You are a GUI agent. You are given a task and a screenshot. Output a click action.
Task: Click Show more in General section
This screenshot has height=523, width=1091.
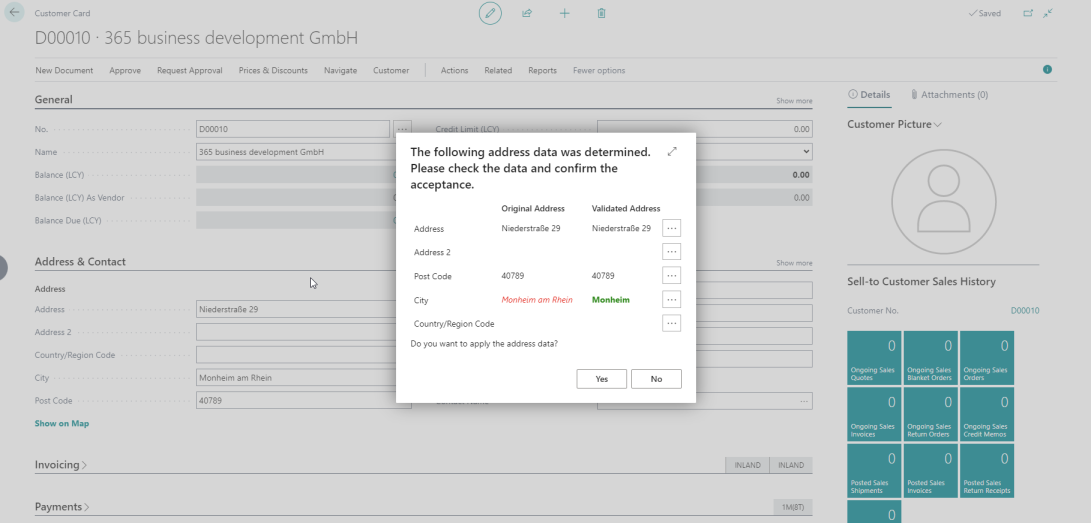coord(794,101)
